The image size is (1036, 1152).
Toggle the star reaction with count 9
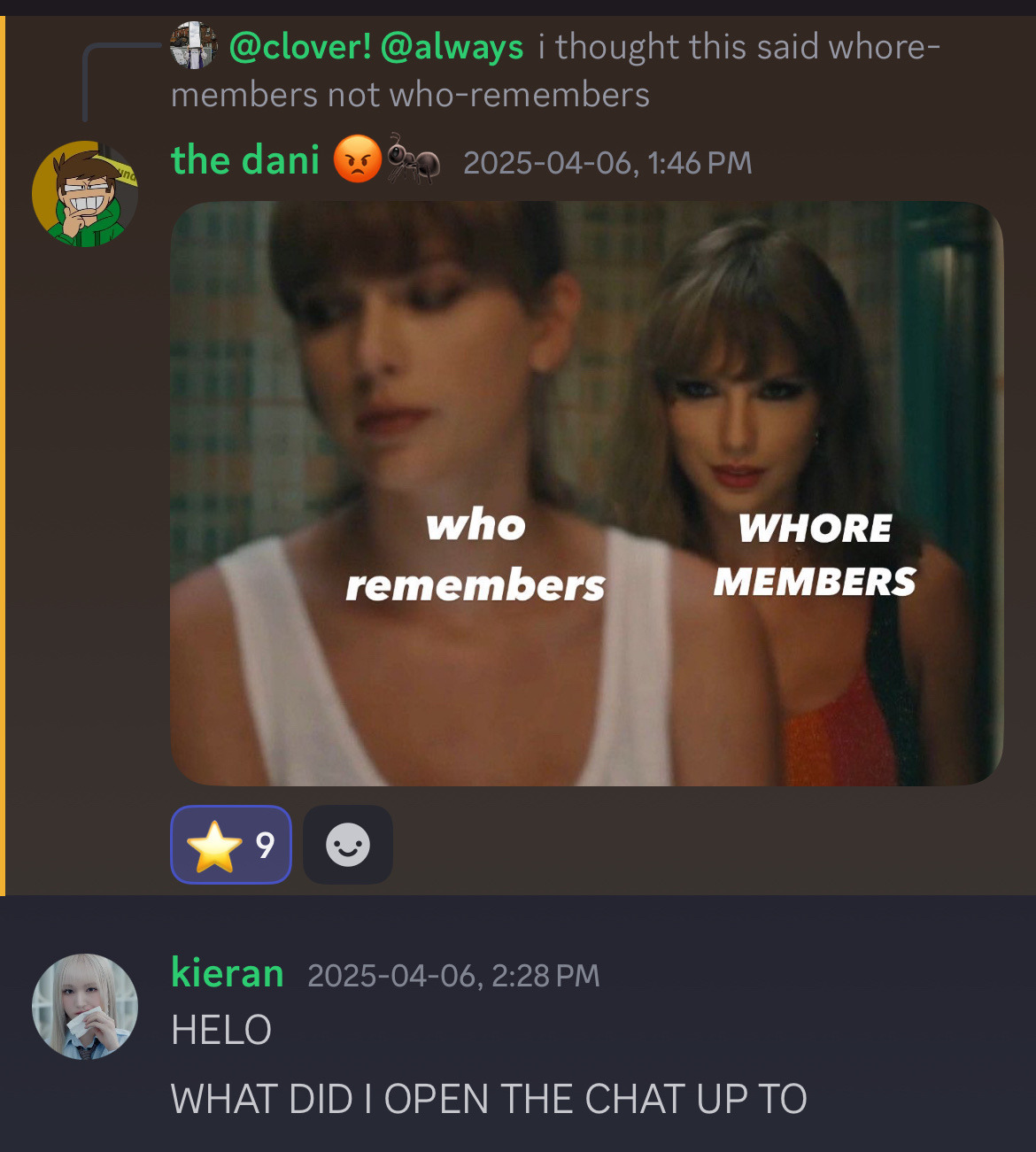pyautogui.click(x=231, y=845)
